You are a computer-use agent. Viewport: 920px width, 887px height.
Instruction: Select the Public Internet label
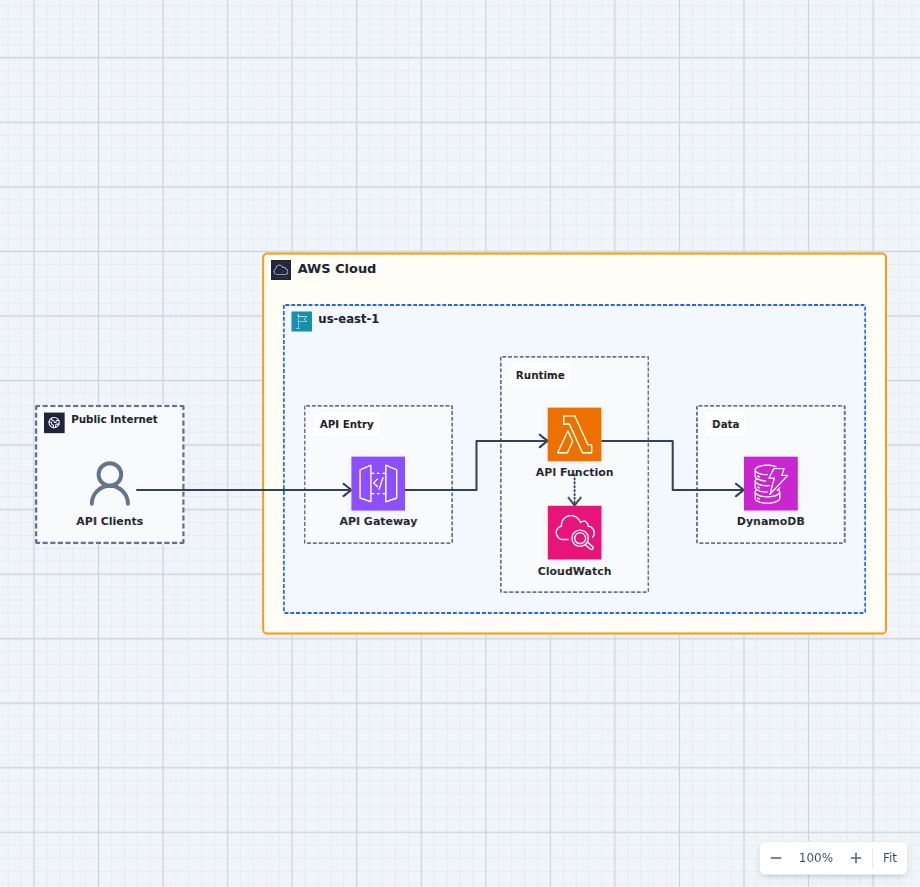point(114,419)
